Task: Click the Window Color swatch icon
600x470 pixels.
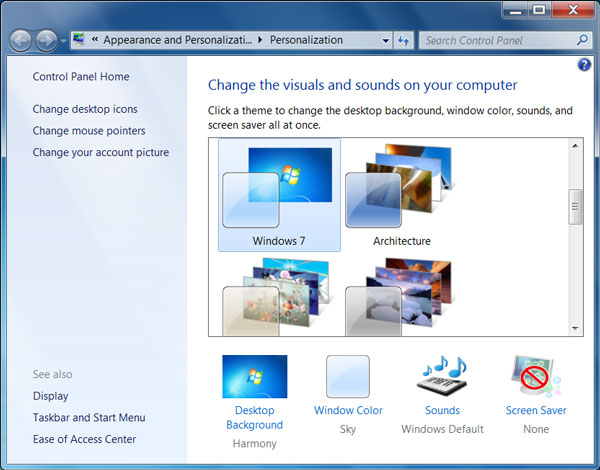Action: (348, 377)
